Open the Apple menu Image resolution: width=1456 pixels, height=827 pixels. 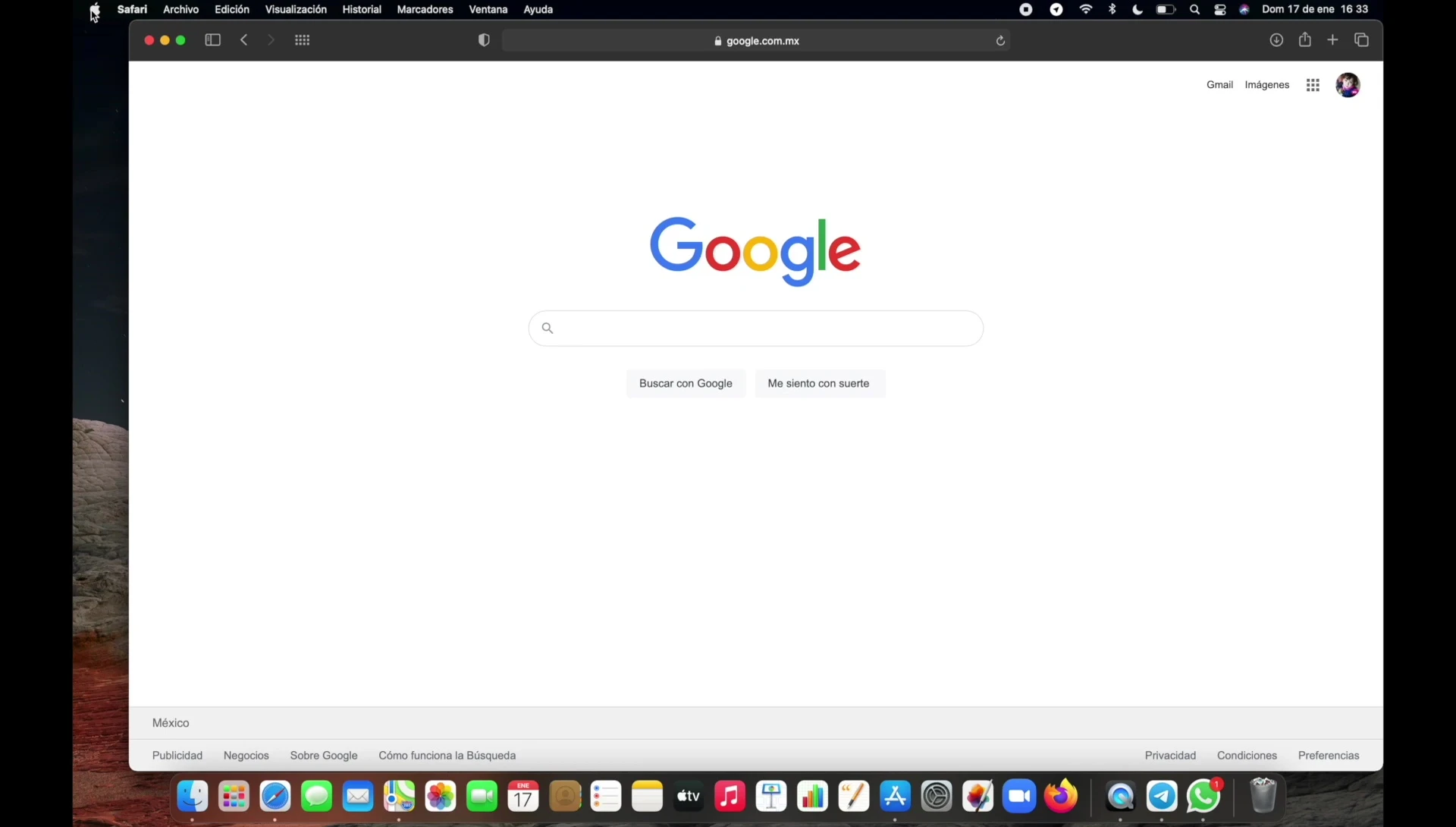[x=95, y=9]
